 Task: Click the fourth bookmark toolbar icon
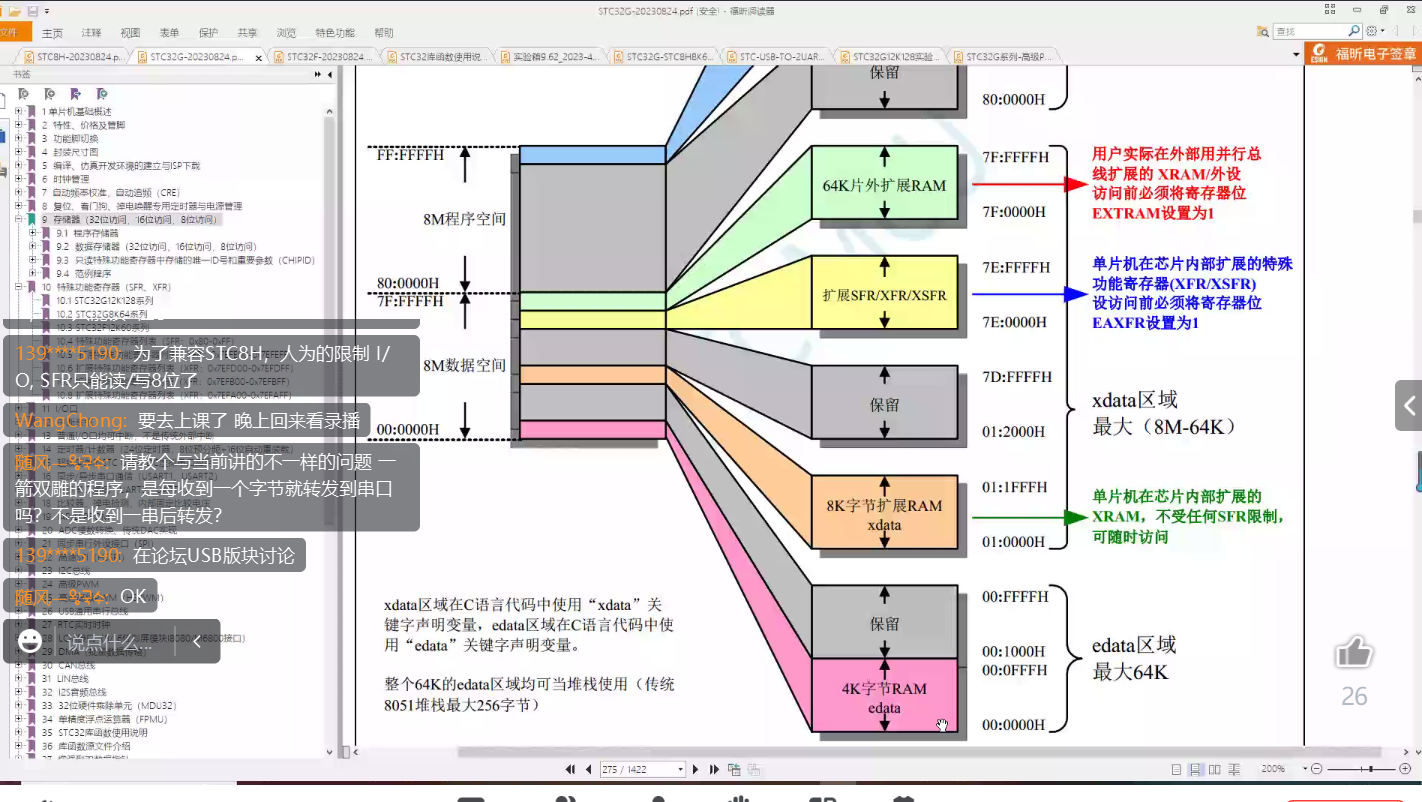pos(101,94)
